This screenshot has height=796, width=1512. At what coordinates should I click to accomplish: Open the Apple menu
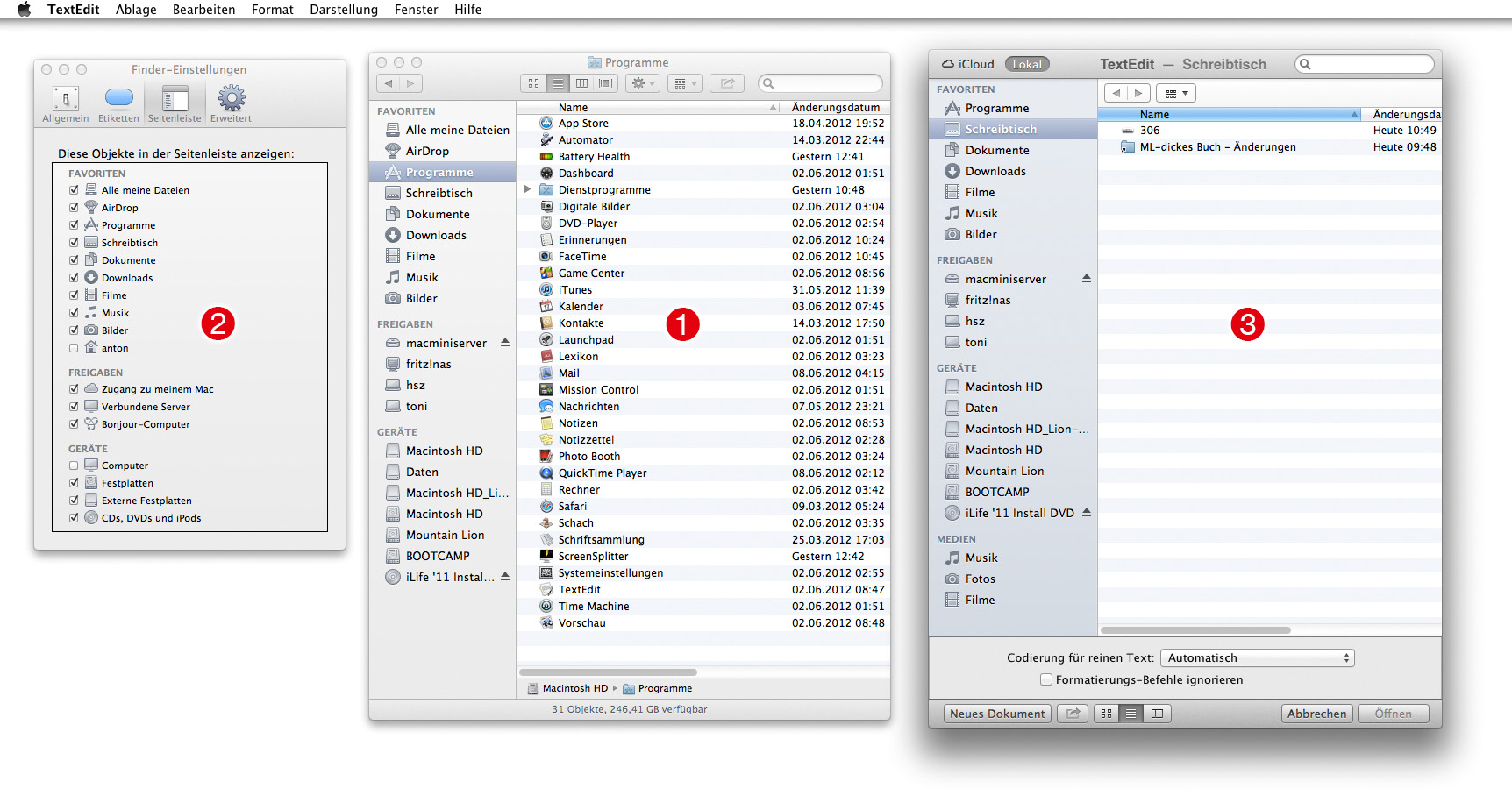tap(24, 10)
